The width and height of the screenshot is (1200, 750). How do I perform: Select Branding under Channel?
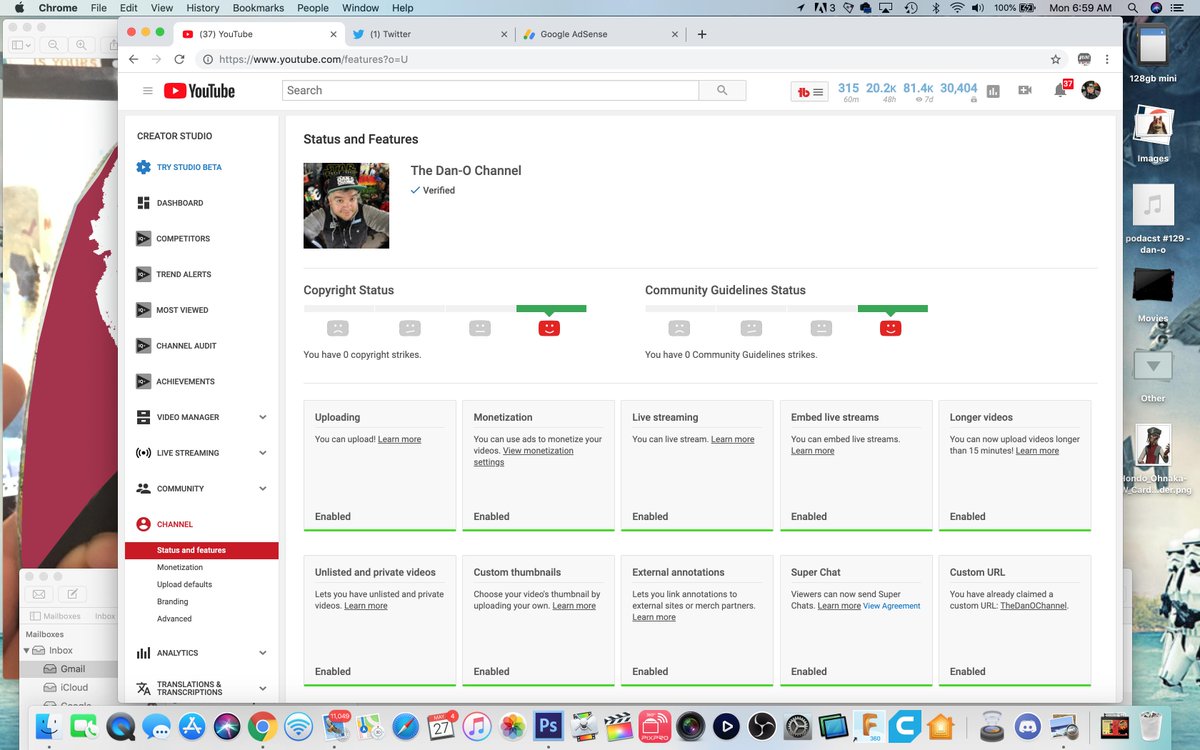172,602
